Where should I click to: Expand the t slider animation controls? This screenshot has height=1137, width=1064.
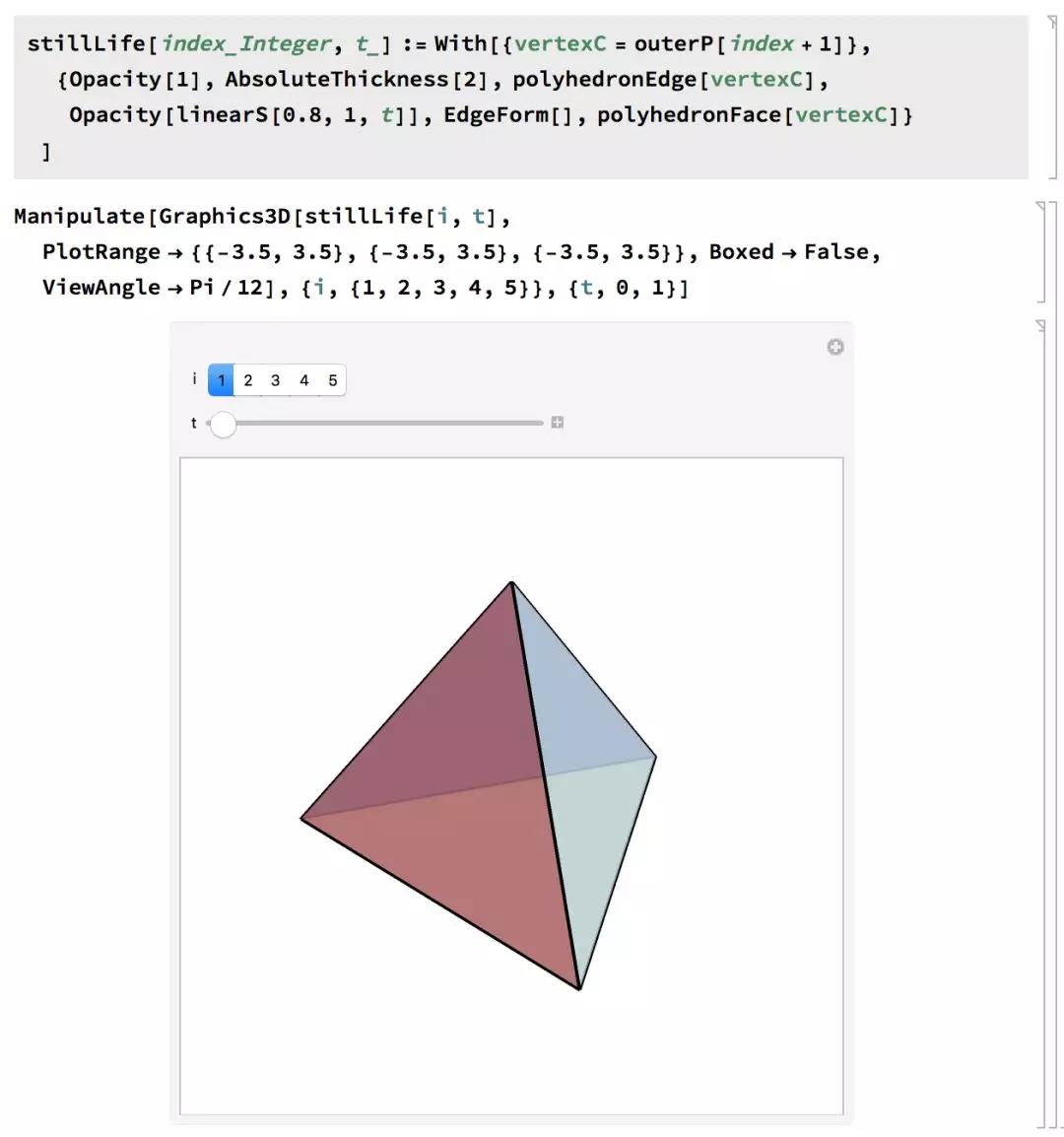click(557, 423)
